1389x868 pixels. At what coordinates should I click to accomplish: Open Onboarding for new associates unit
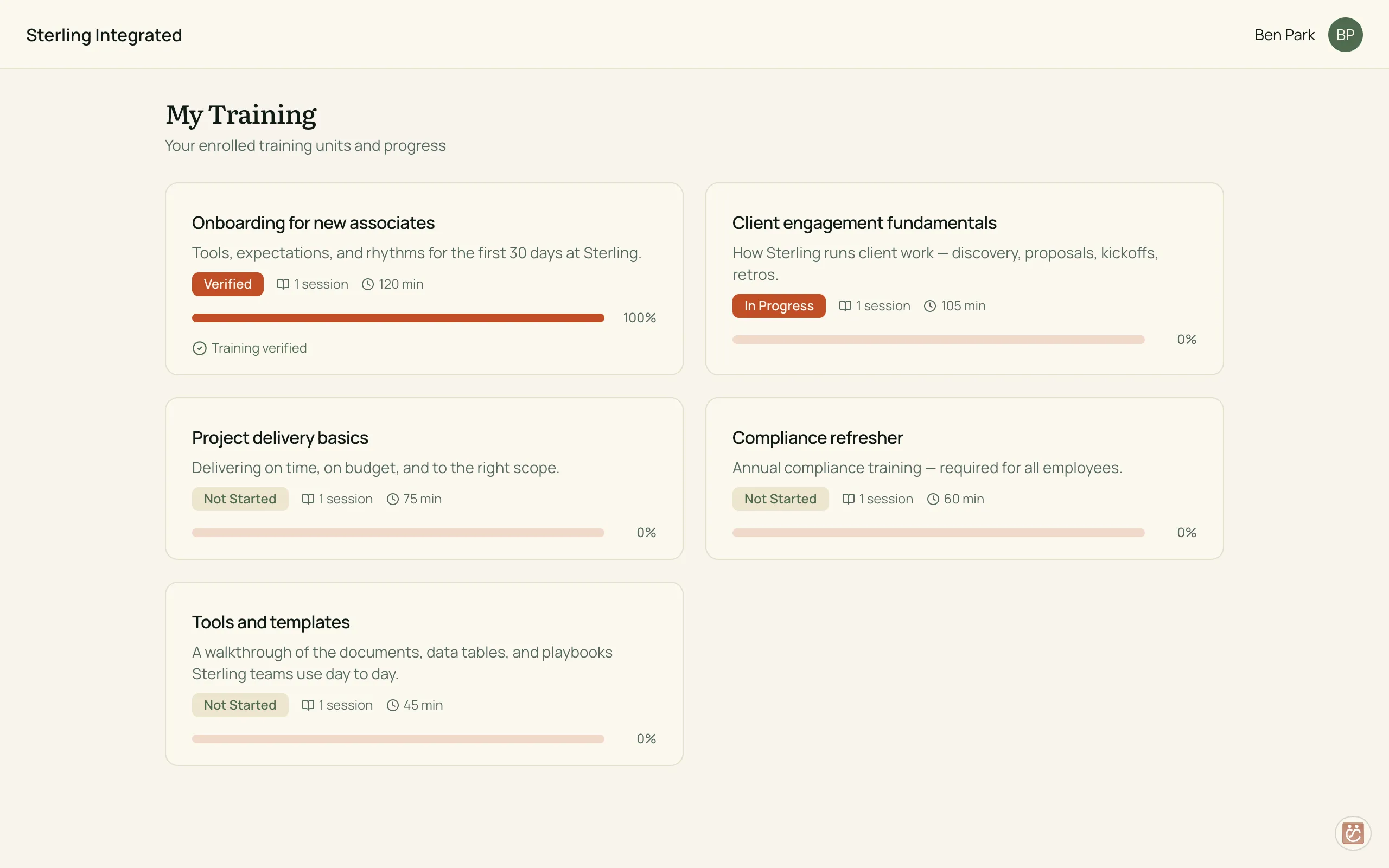(313, 223)
